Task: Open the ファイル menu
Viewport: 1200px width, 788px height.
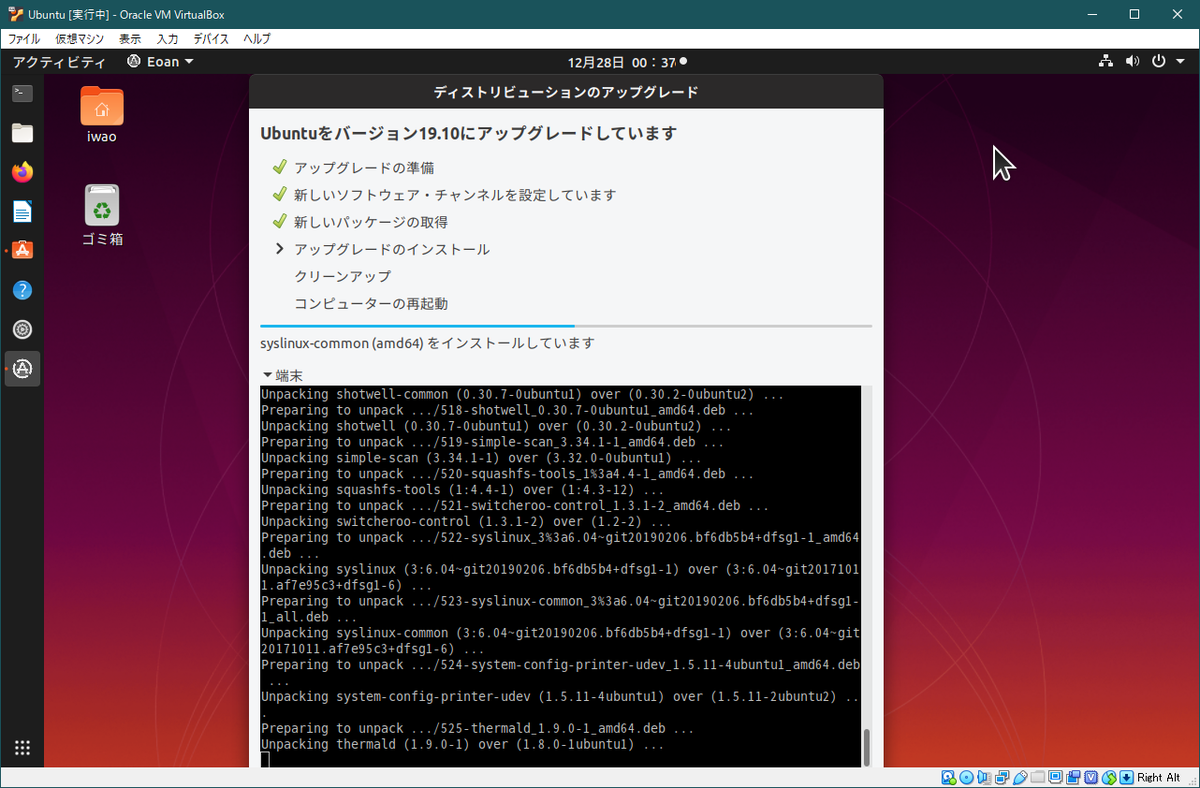Action: [24, 39]
